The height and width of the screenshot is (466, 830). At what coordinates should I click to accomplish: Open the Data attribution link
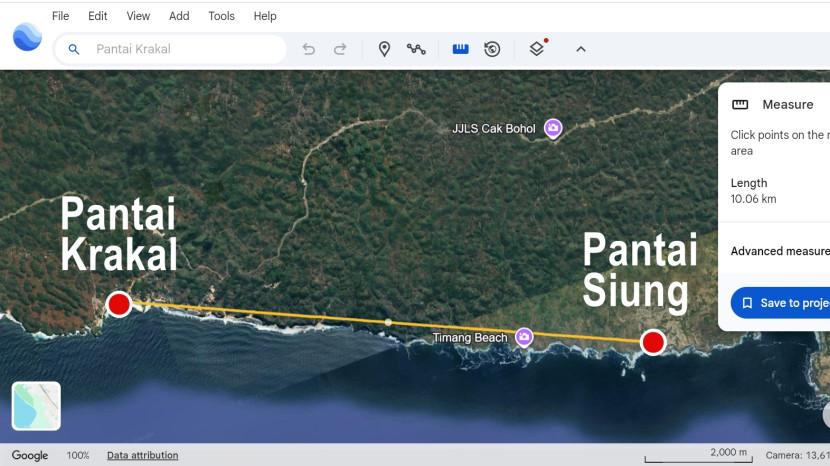point(142,455)
